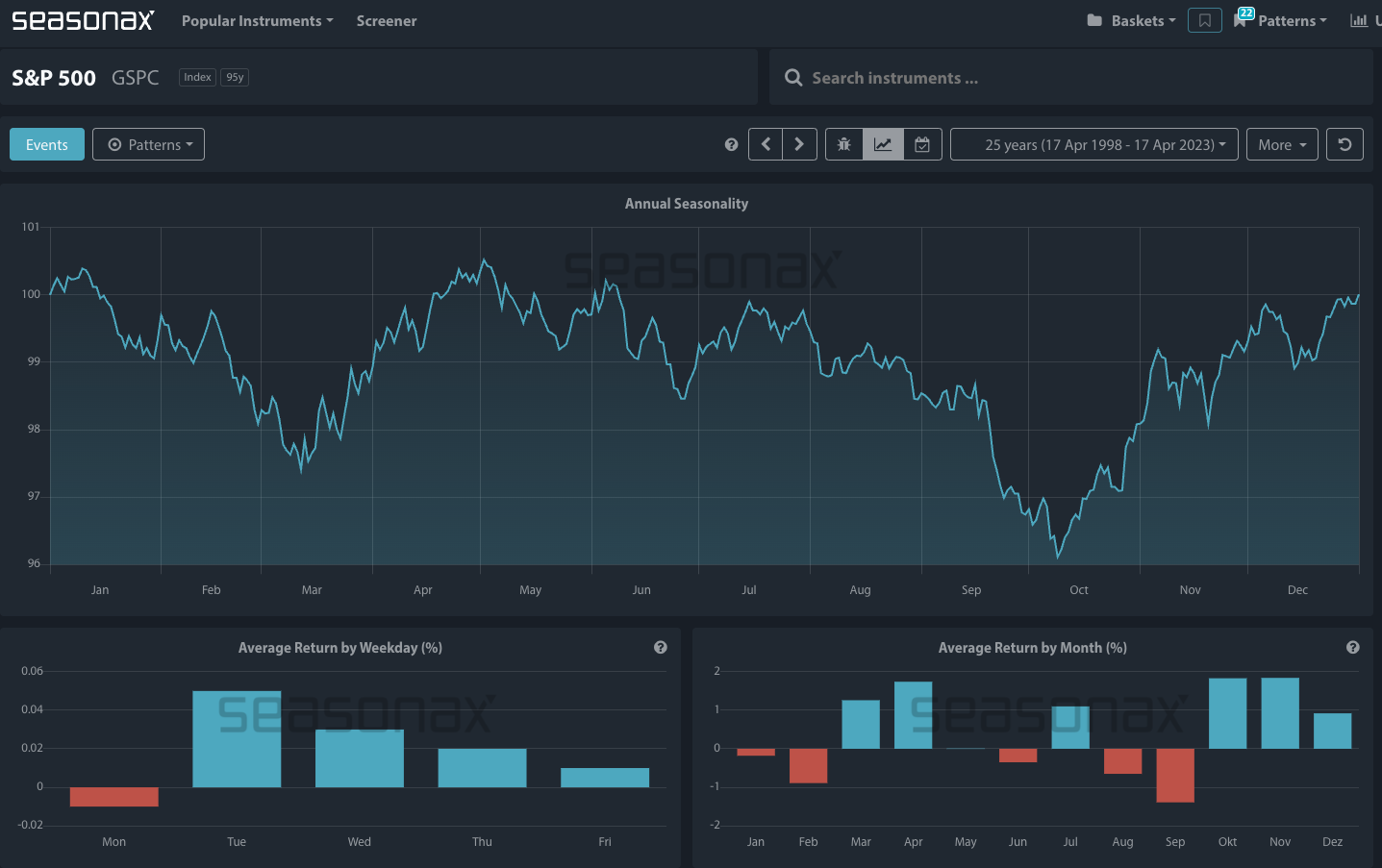This screenshot has width=1382, height=868.
Task: Click the July monthly return bar
Action: [1070, 728]
